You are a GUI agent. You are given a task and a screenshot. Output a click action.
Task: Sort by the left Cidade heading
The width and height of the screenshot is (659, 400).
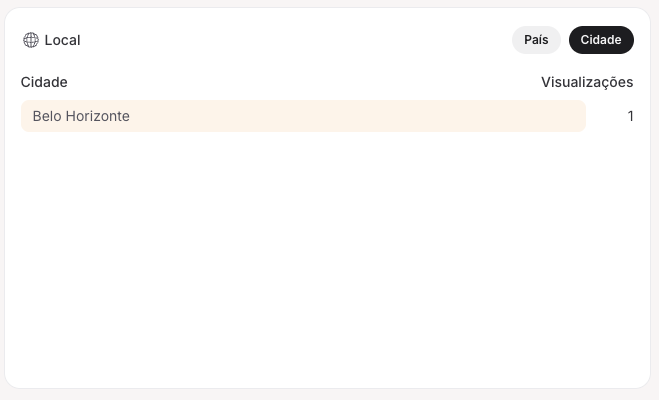[x=44, y=82]
